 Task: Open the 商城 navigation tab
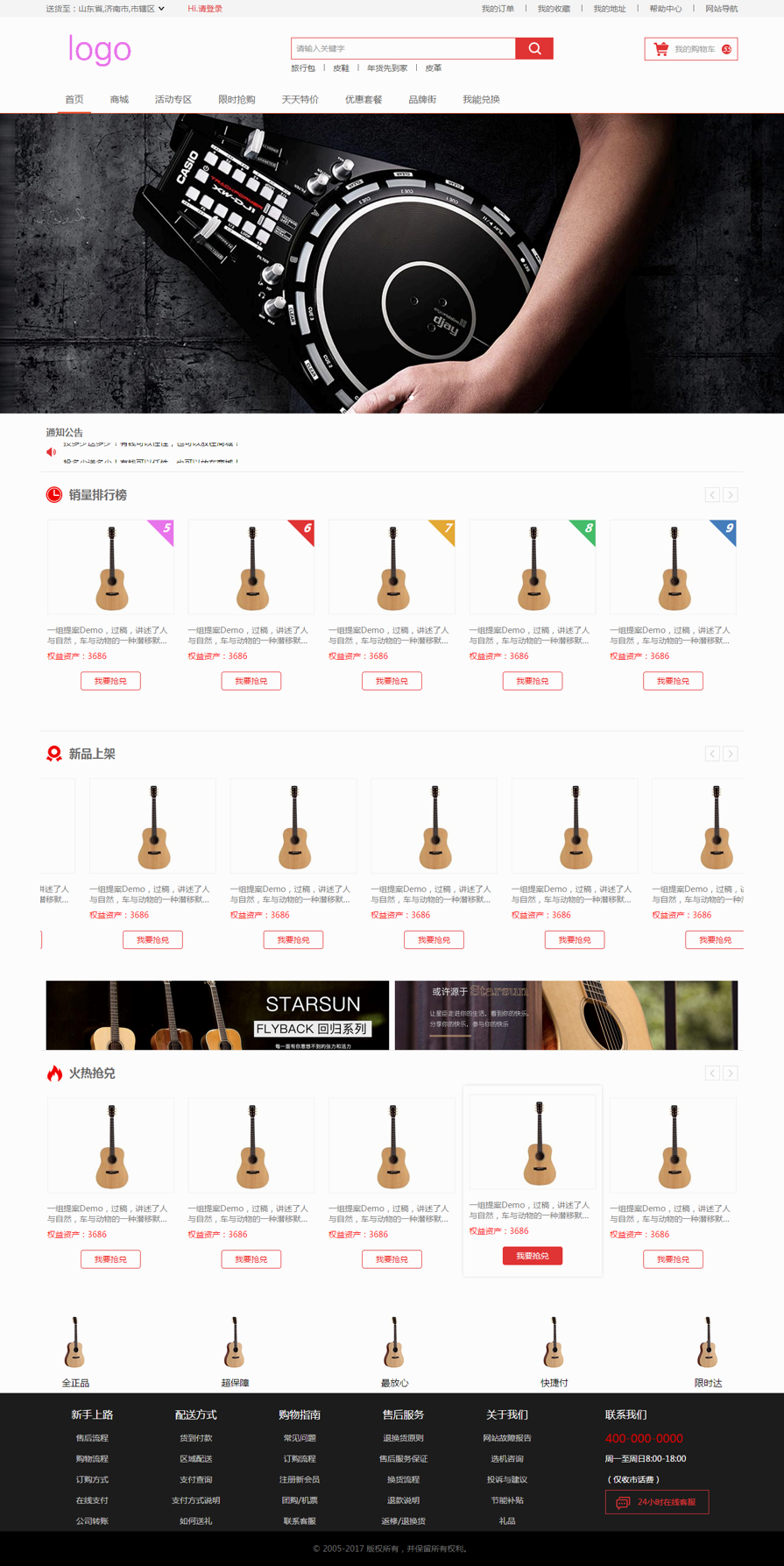pos(119,100)
